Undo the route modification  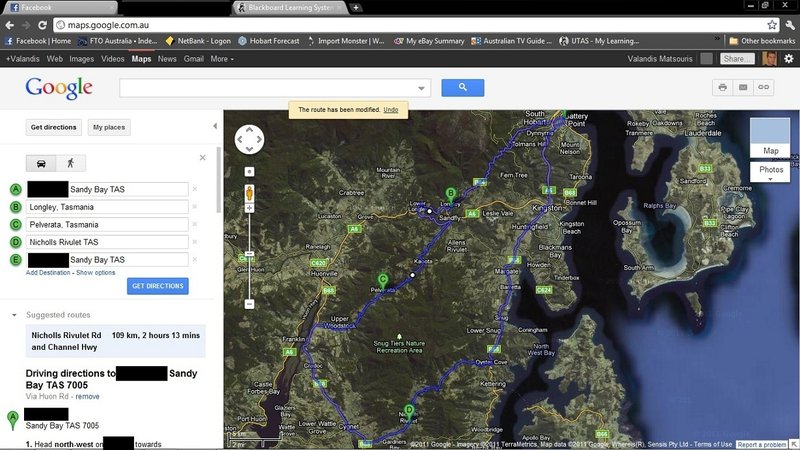[391, 110]
